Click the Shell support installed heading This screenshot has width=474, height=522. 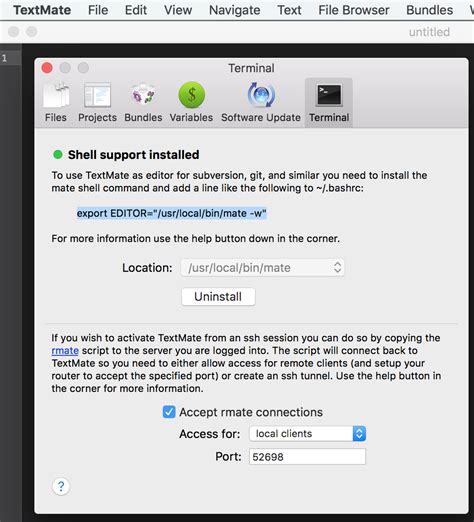(134, 155)
